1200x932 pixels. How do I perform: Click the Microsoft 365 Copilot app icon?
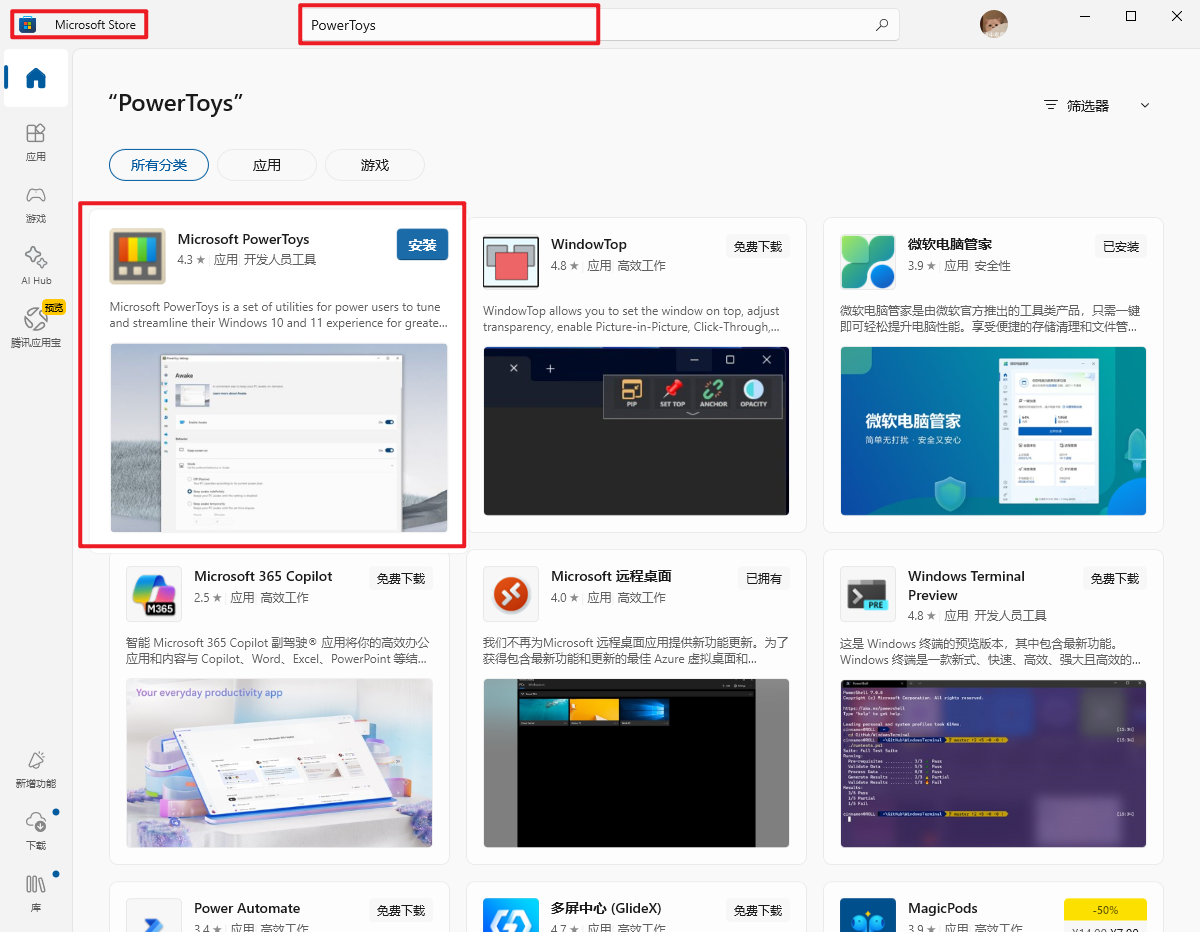point(154,594)
